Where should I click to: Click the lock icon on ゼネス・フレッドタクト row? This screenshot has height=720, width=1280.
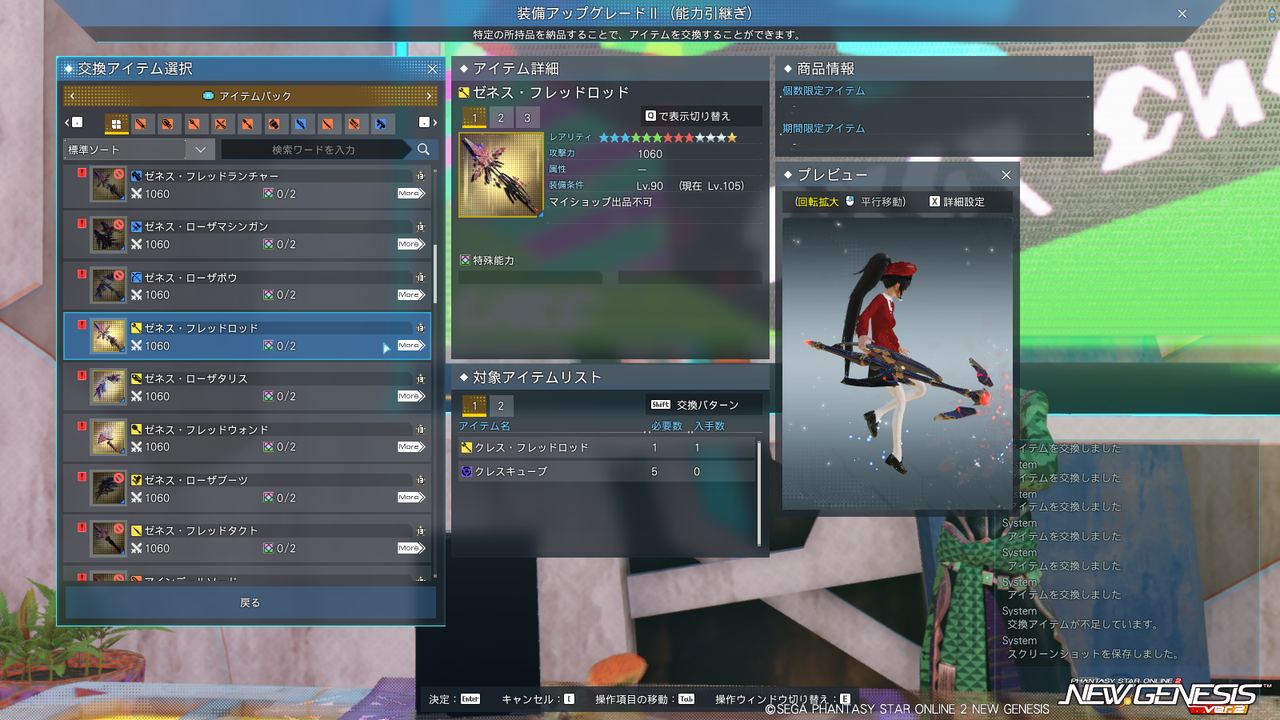[420, 531]
